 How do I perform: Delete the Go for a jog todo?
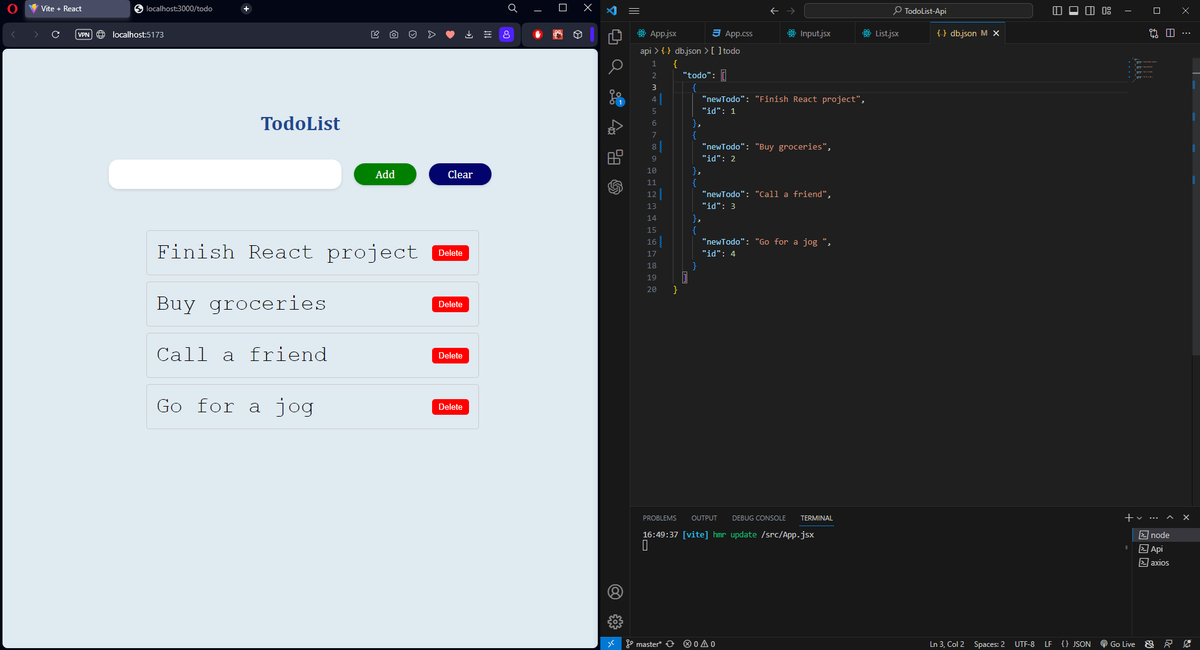(450, 407)
